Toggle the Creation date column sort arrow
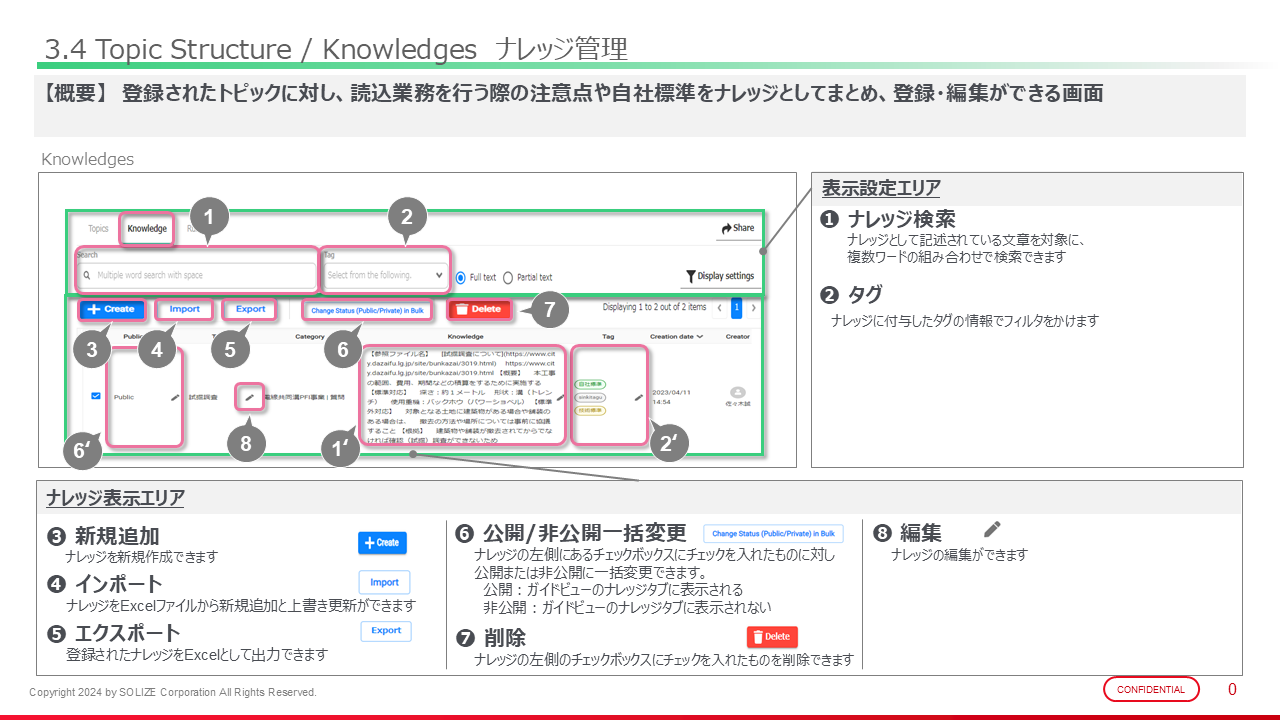This screenshot has width=1280, height=720. 700,337
